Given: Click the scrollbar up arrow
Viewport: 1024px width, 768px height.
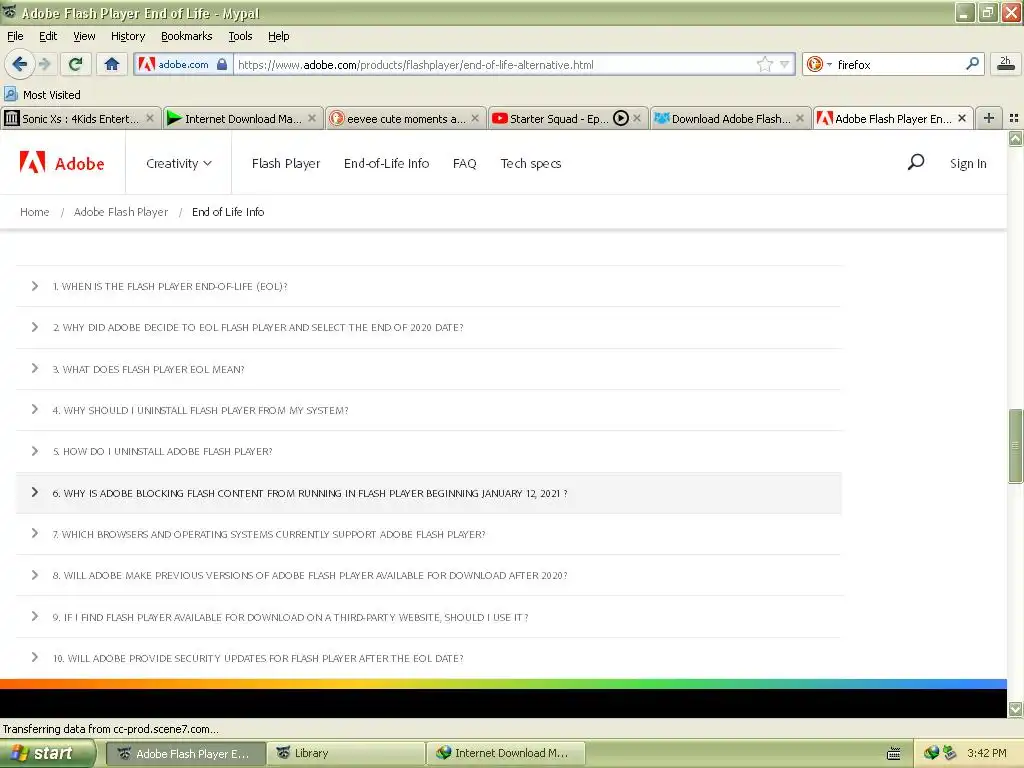Looking at the screenshot, I should (1015, 138).
